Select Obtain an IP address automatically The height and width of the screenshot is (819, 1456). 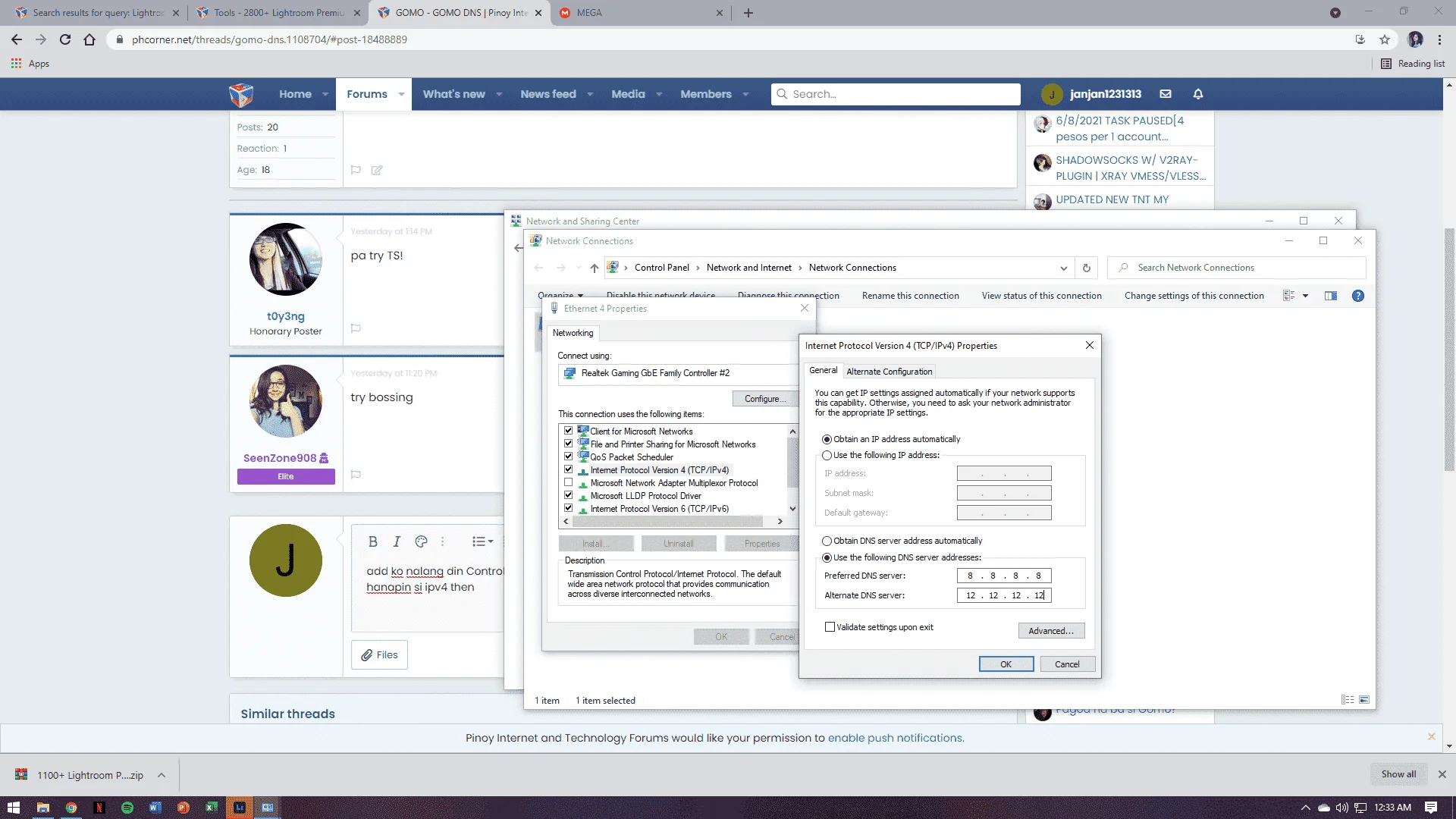coord(827,440)
